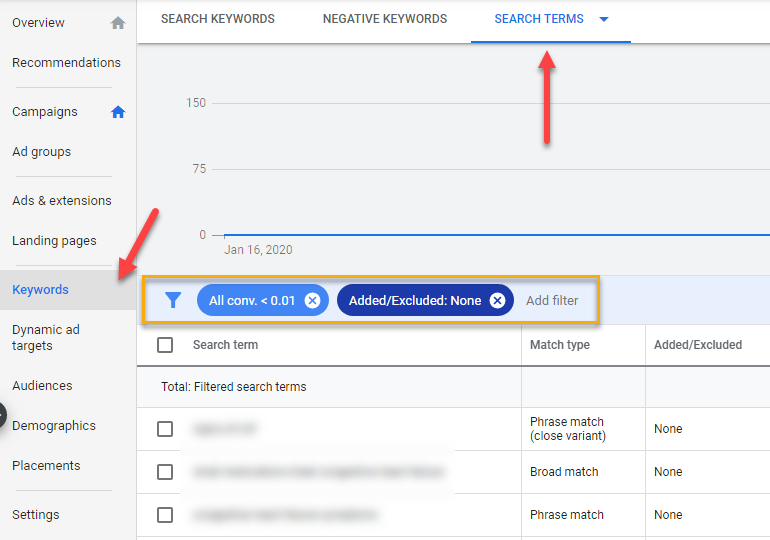
Task: Expand the Search Terms tab dropdown arrow
Action: point(603,19)
